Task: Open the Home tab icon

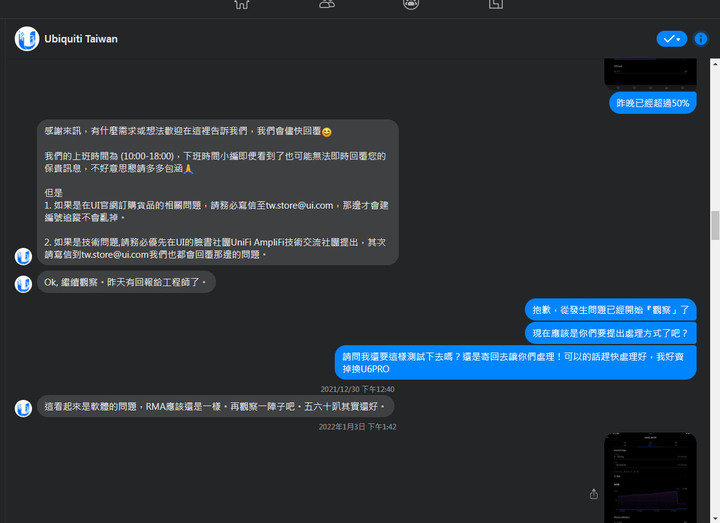Action: (242, 4)
